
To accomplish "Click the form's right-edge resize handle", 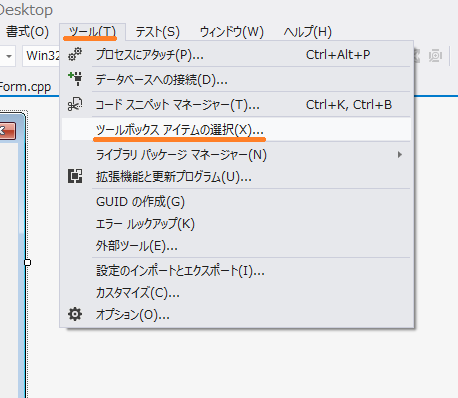I will tap(27, 263).
